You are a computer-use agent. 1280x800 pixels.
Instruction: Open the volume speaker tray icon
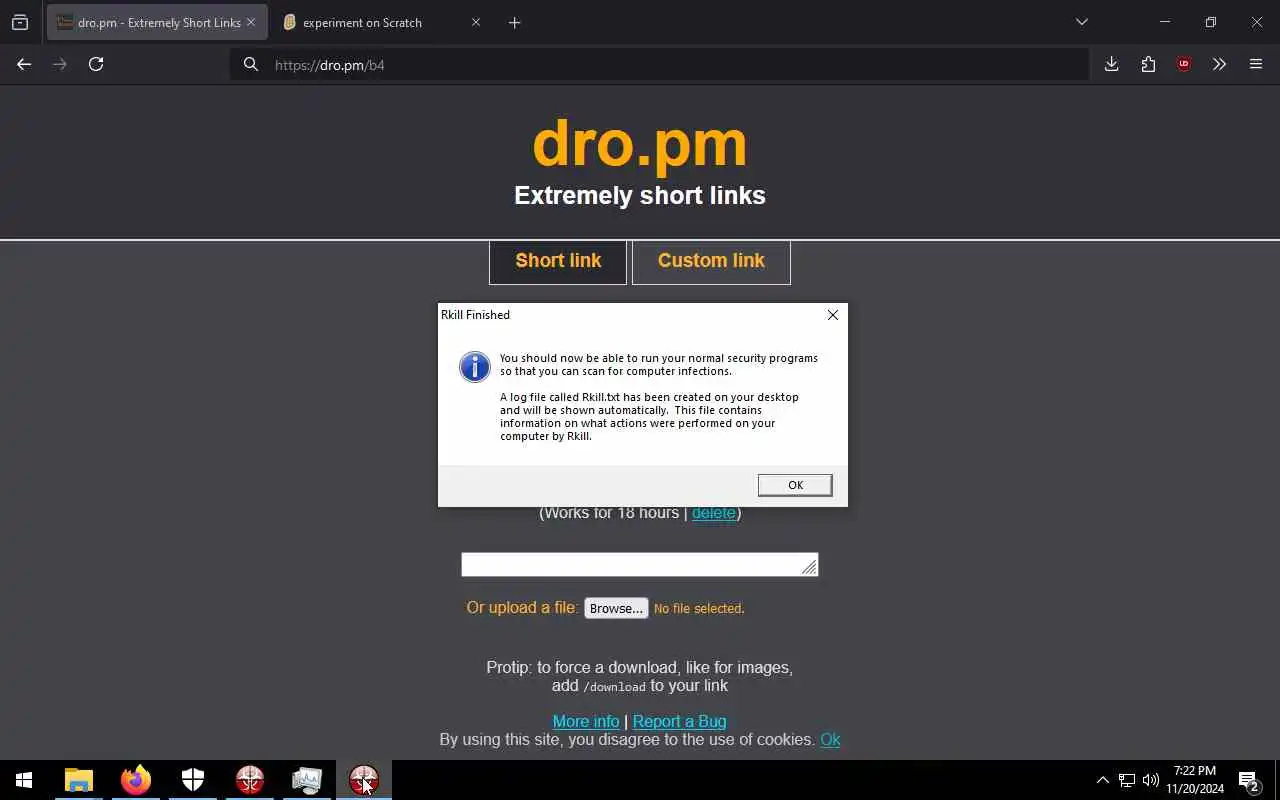(x=1151, y=780)
